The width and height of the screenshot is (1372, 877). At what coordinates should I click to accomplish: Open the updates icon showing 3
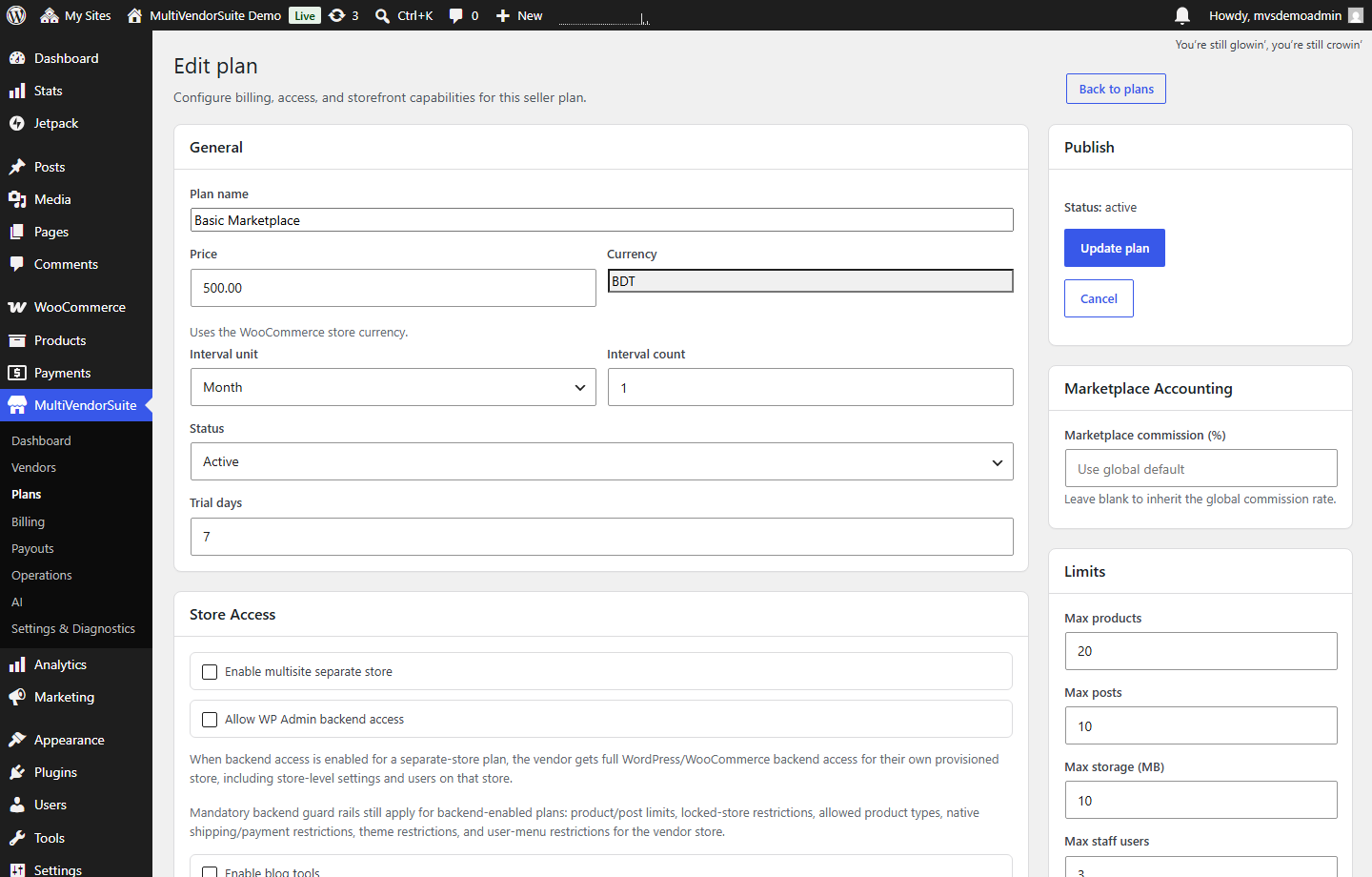pyautogui.click(x=336, y=15)
